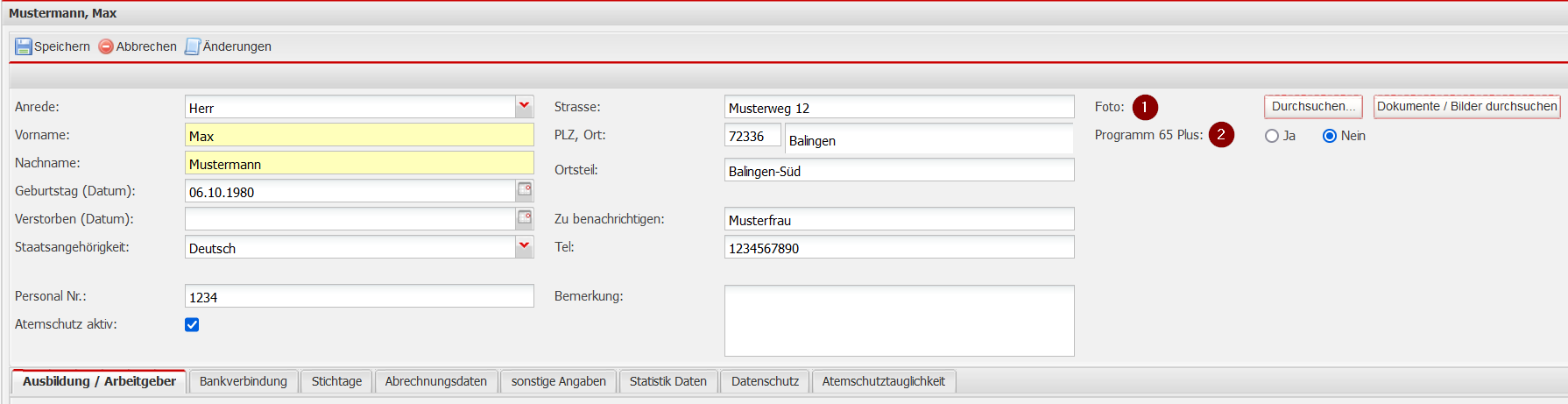Click Dokumente / Bilder durchsuchen button
1568x404 pixels.
1466,107
